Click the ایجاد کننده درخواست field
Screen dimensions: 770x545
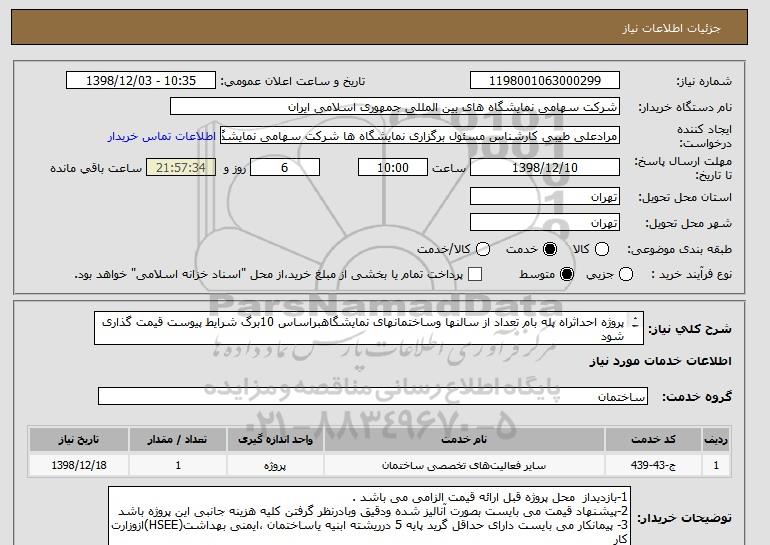pyautogui.click(x=420, y=136)
